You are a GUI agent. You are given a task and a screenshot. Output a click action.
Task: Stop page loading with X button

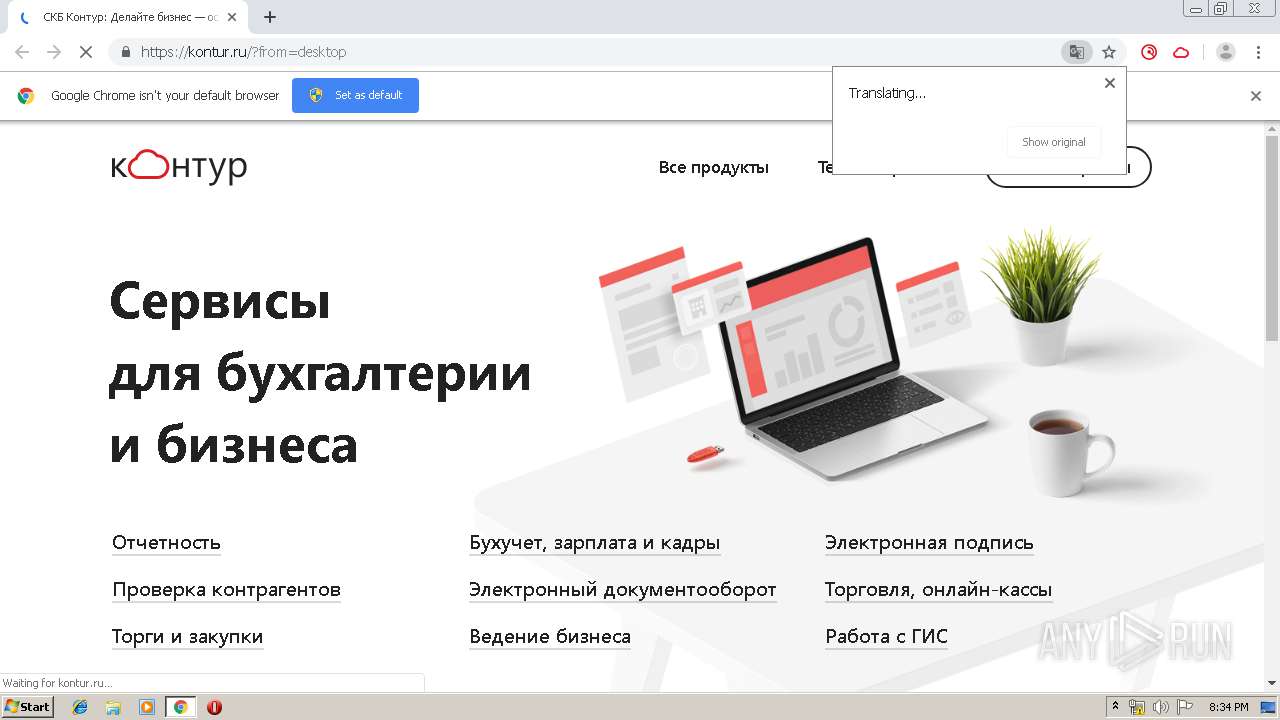[86, 52]
